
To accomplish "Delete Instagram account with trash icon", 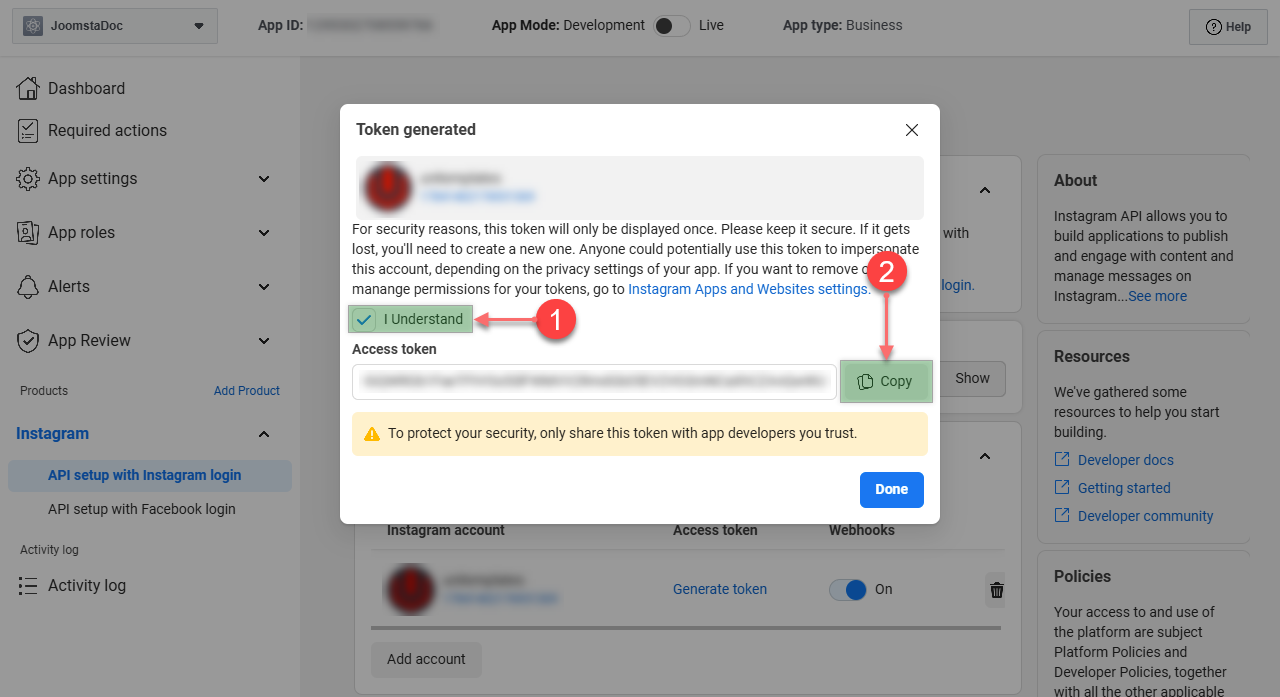I will pyautogui.click(x=996, y=590).
